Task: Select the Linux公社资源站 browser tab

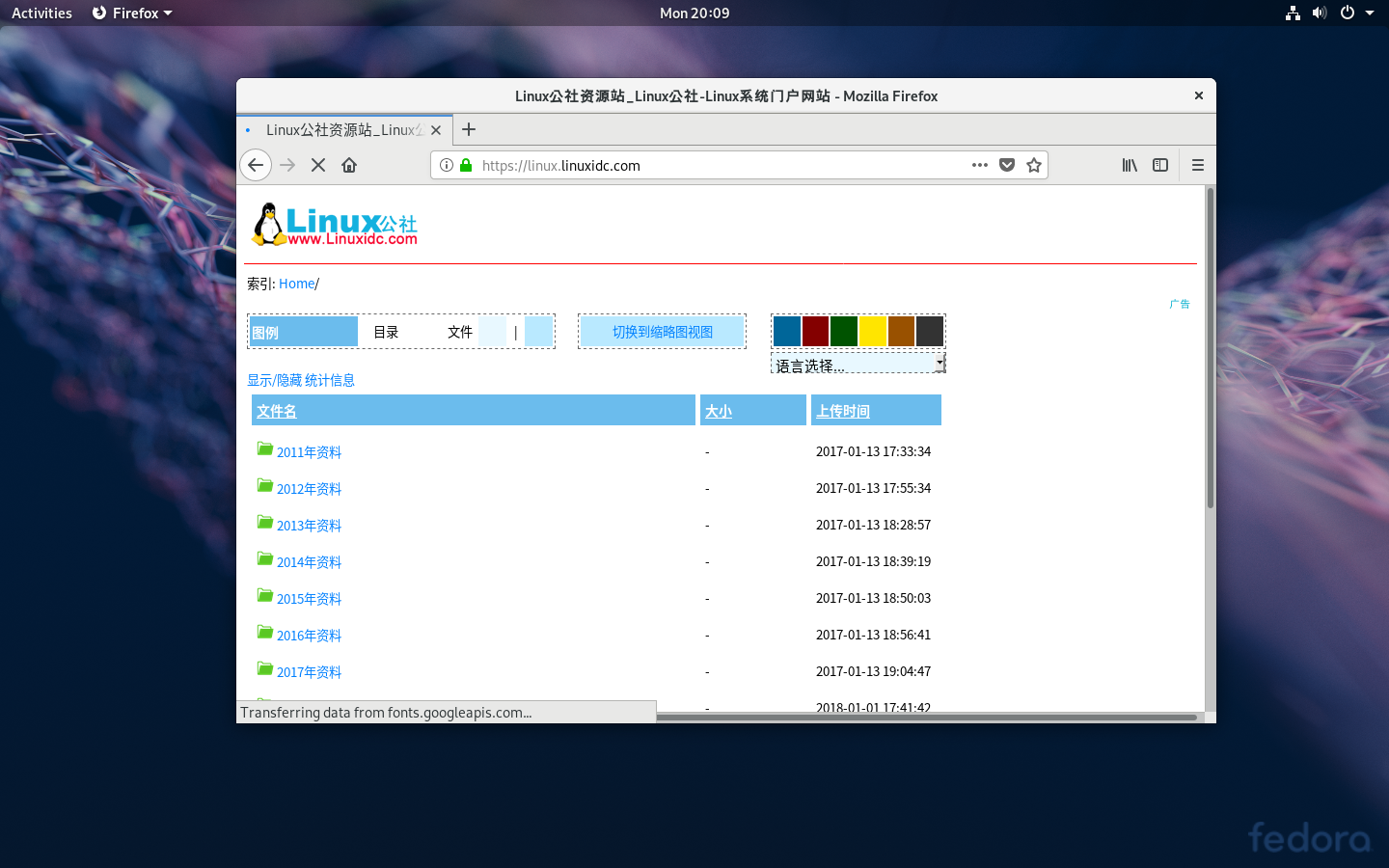Action: tap(342, 129)
